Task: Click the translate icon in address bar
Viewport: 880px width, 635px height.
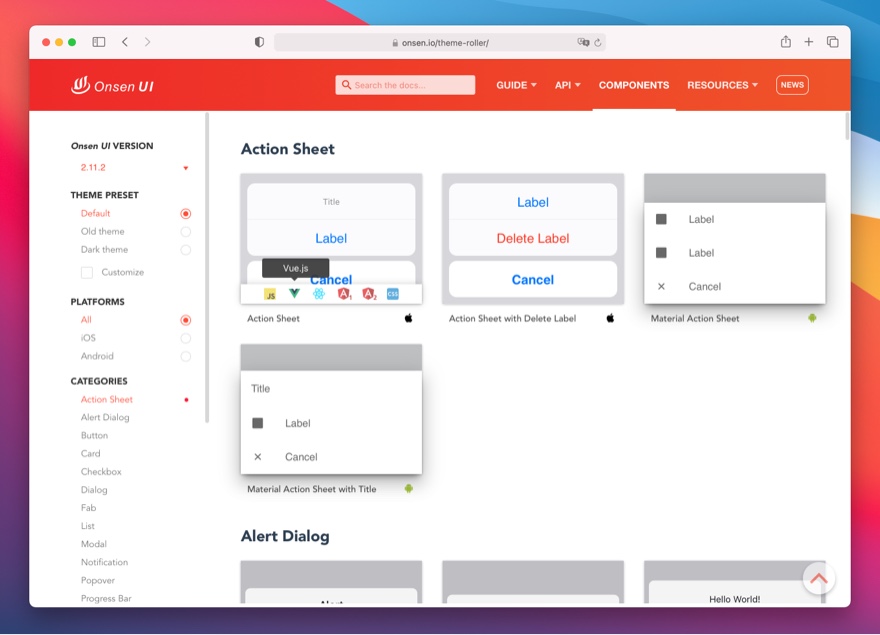Action: click(583, 42)
